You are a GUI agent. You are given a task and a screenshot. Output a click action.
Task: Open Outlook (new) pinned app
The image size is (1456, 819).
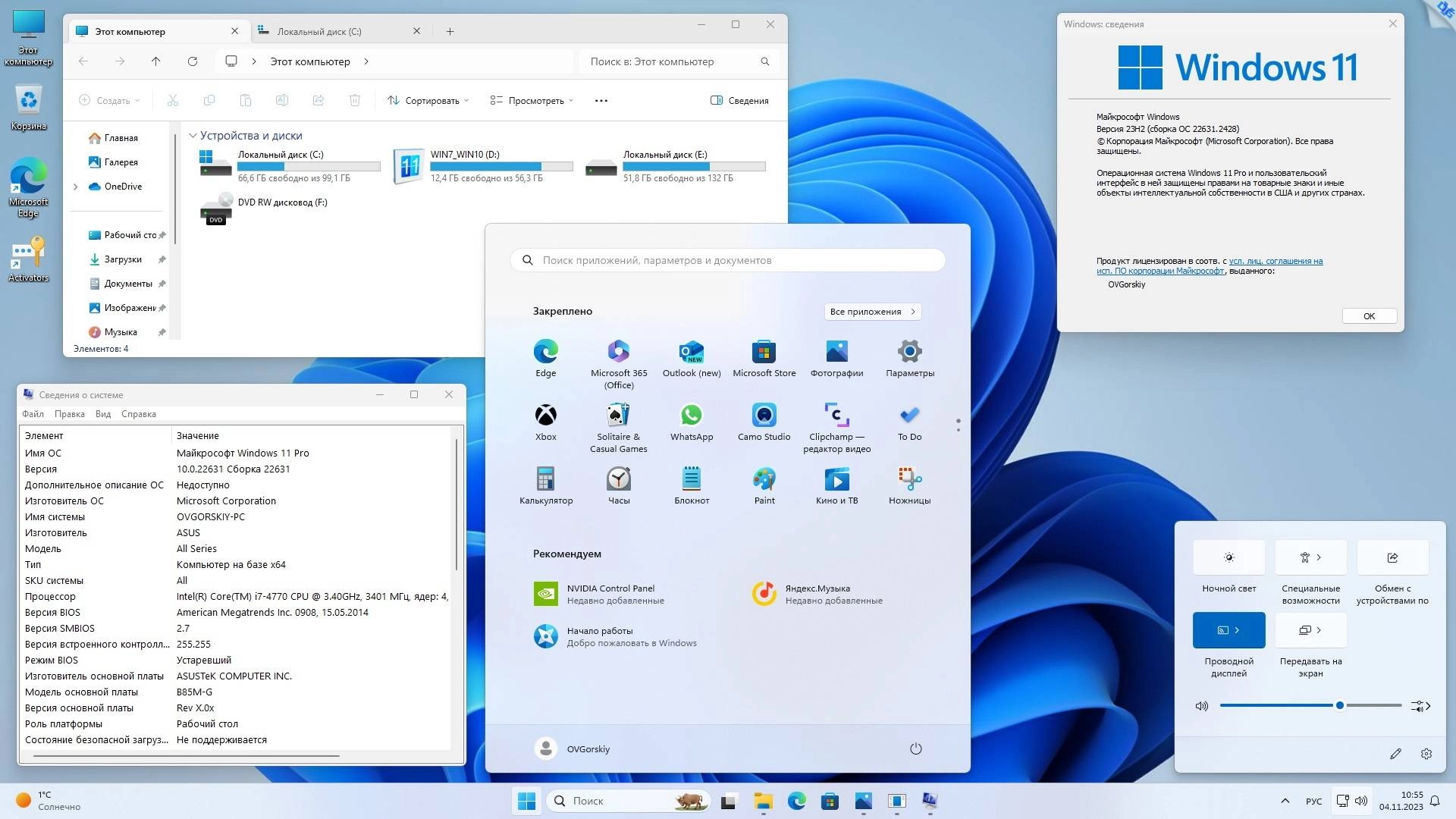pyautogui.click(x=692, y=358)
